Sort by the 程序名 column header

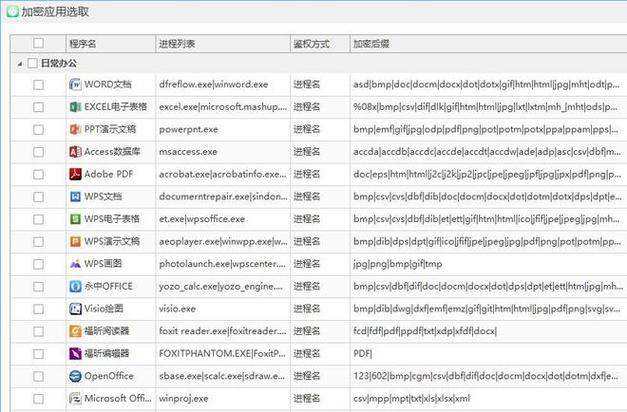click(x=111, y=43)
